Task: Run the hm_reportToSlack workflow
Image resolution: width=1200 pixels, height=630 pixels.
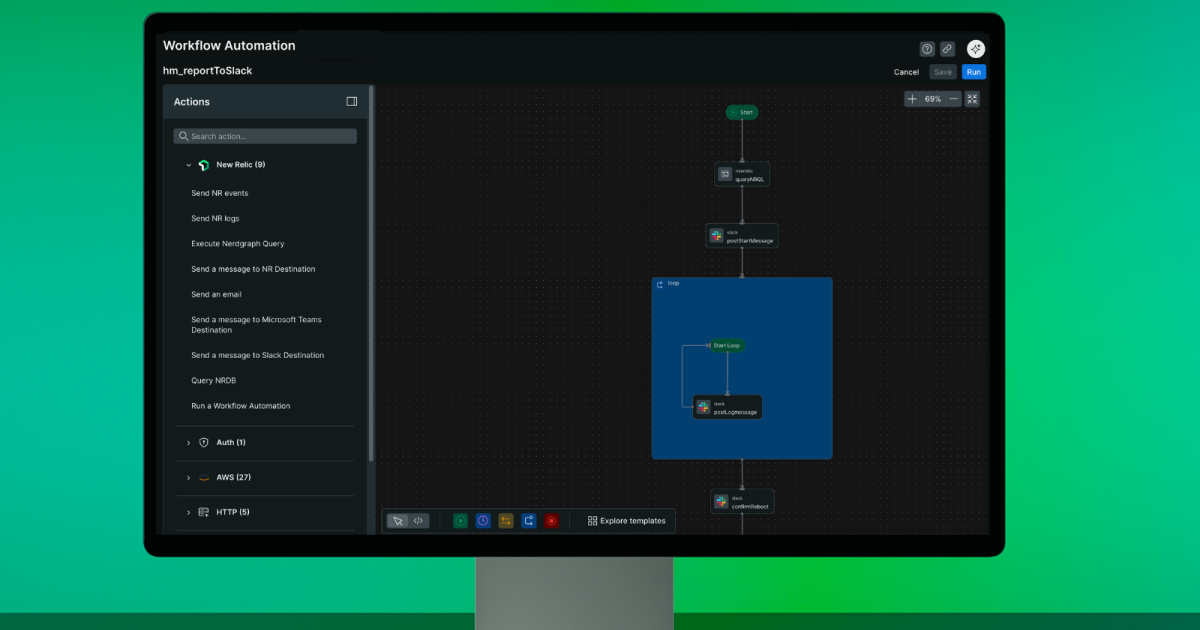Action: [x=973, y=71]
